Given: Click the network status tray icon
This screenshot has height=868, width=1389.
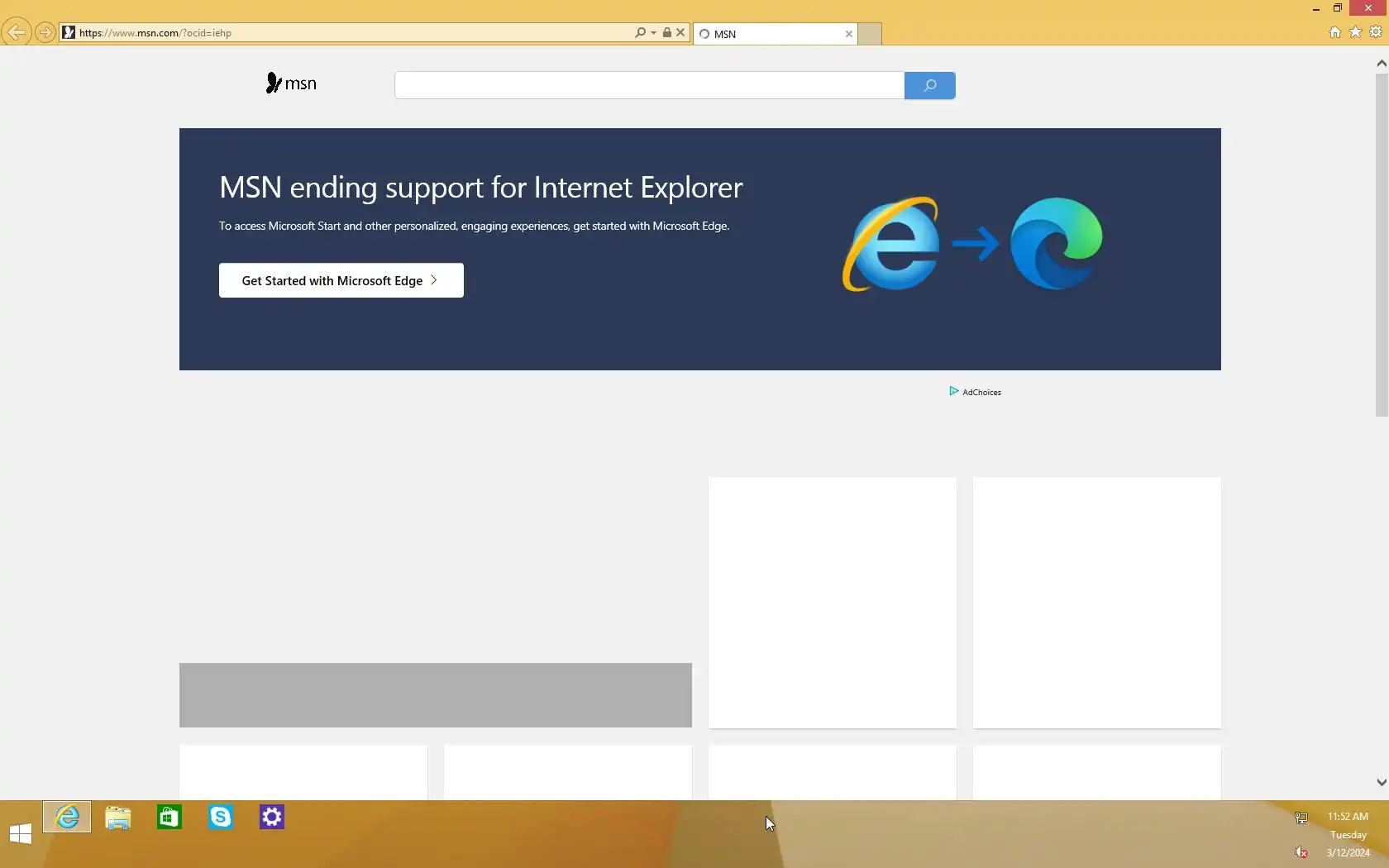Looking at the screenshot, I should tap(1301, 818).
